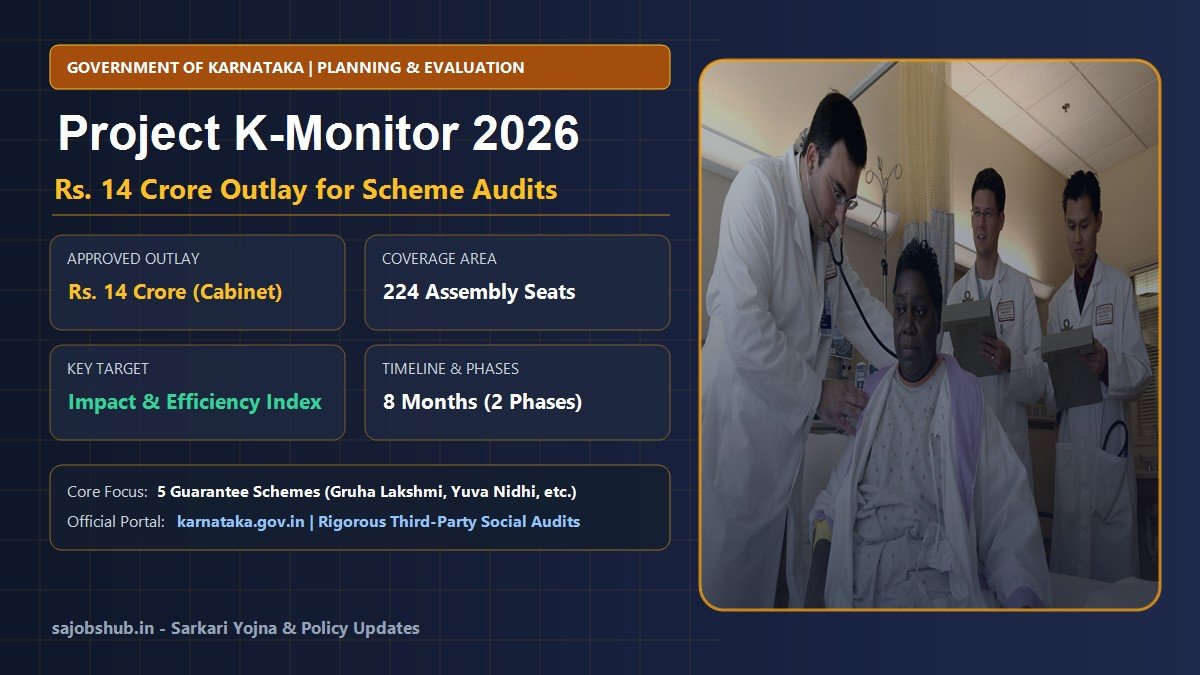This screenshot has width=1200, height=675.
Task: Click the Approved Outlay label
Action: (133, 258)
